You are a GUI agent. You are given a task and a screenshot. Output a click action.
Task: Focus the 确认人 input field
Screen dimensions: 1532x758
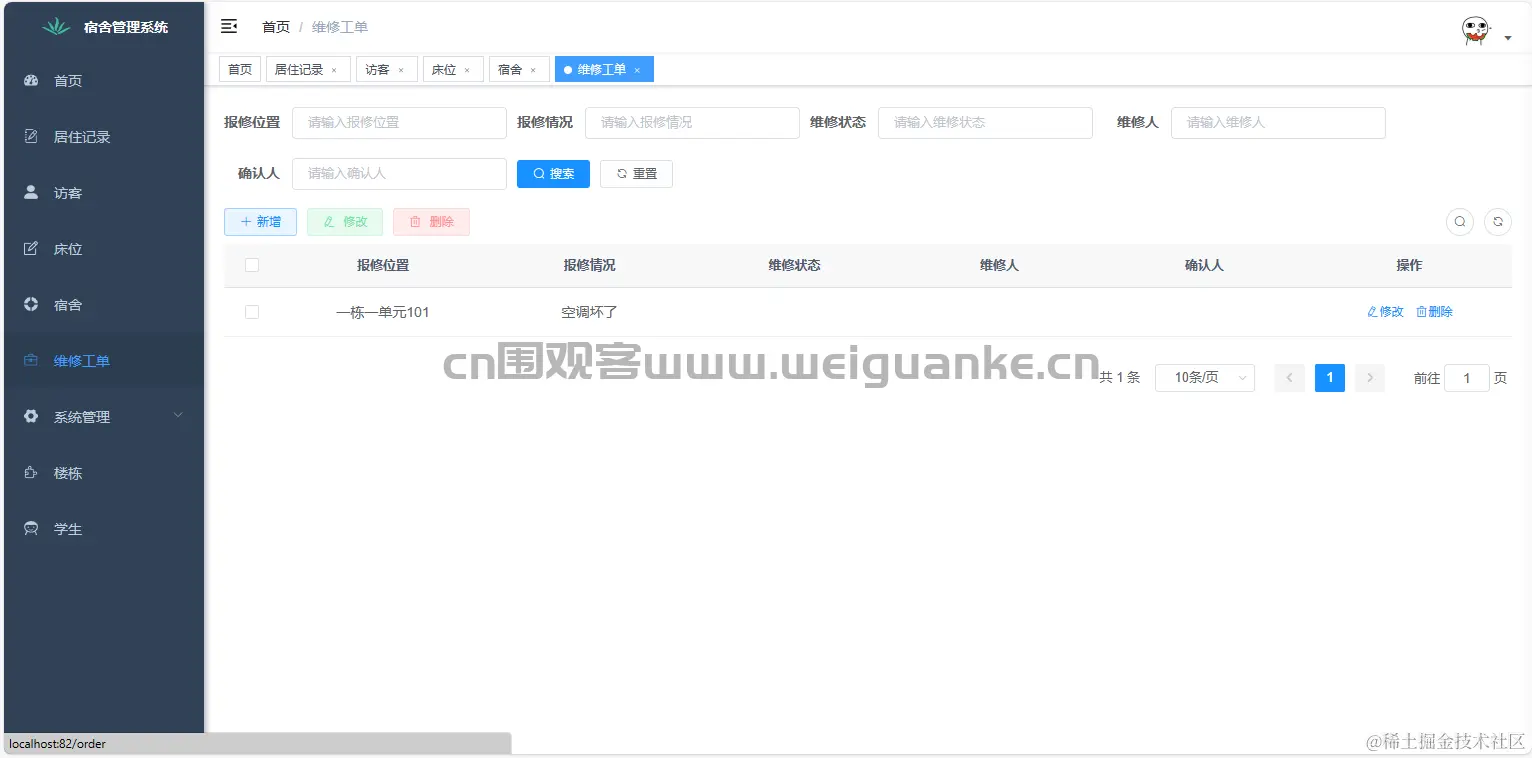pyautogui.click(x=399, y=173)
